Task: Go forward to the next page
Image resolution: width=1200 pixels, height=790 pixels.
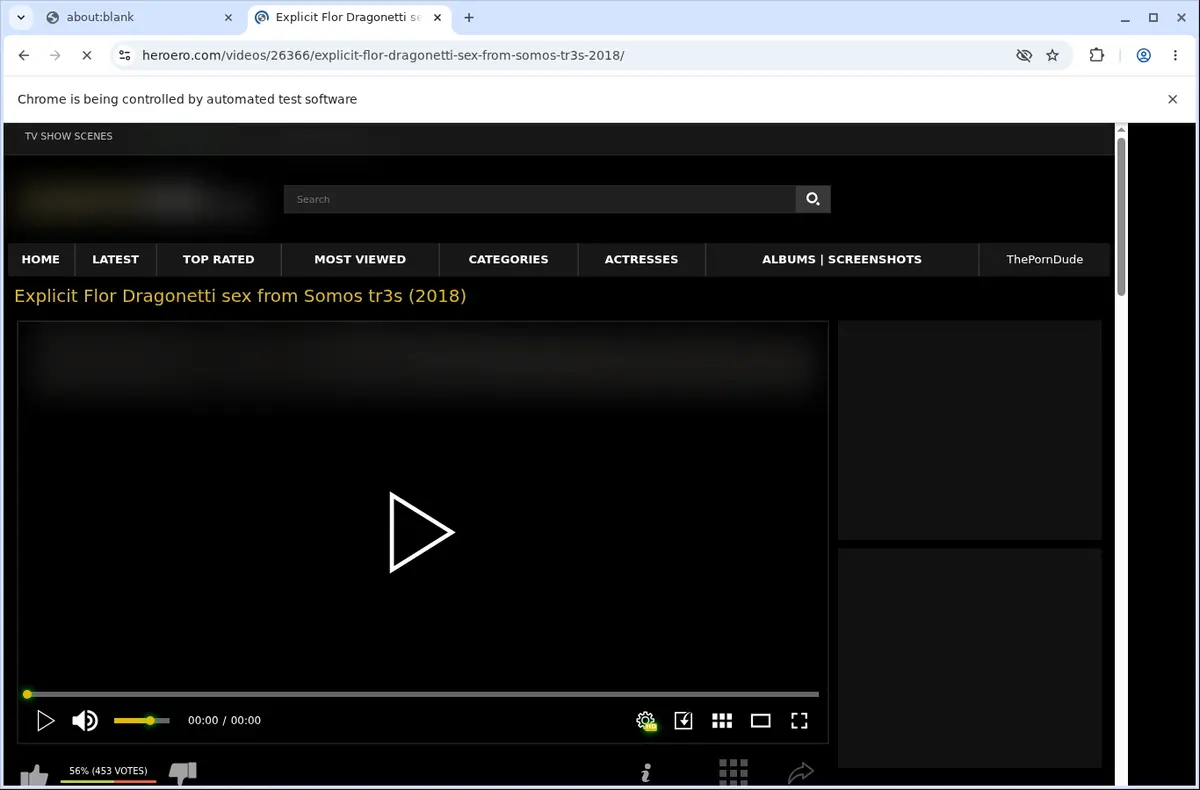Action: click(55, 56)
